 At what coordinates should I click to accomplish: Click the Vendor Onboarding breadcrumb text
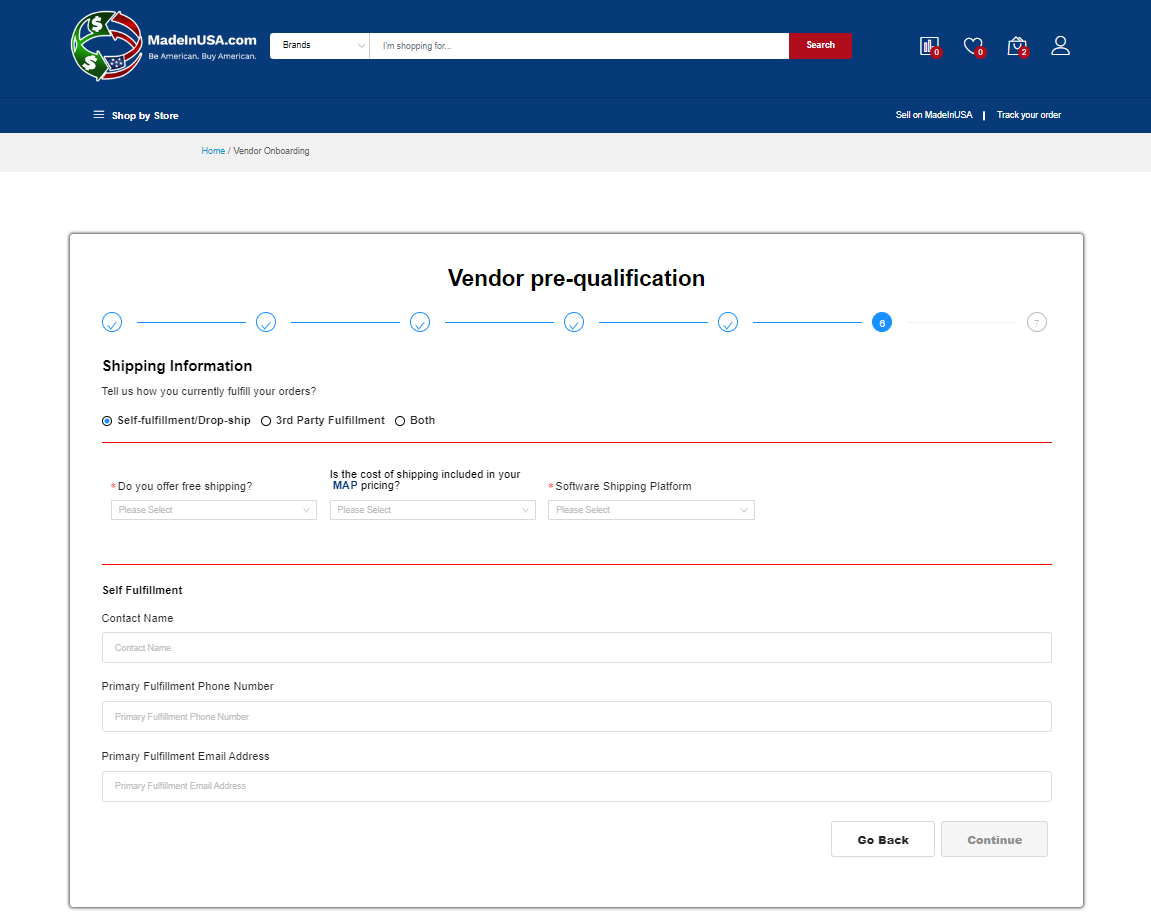pos(271,151)
